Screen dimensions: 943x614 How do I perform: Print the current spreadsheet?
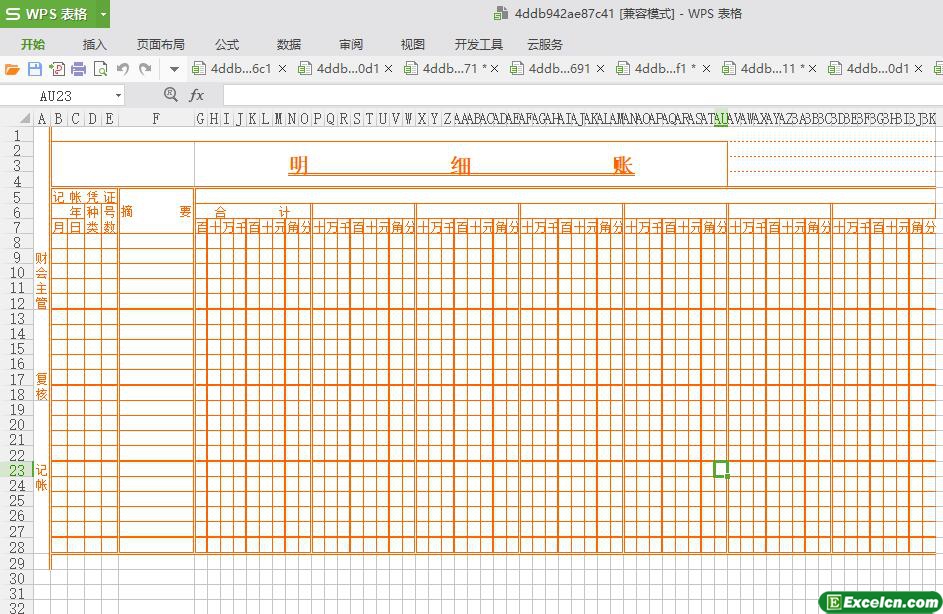[x=79, y=69]
